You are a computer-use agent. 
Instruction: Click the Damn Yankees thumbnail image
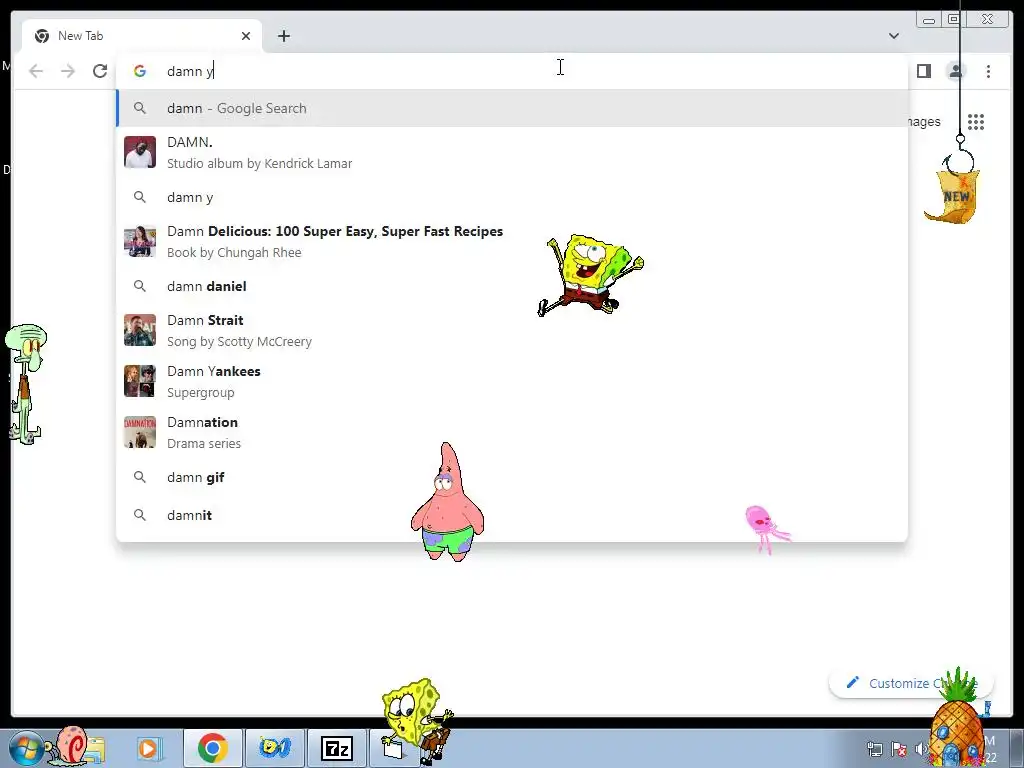(x=140, y=381)
